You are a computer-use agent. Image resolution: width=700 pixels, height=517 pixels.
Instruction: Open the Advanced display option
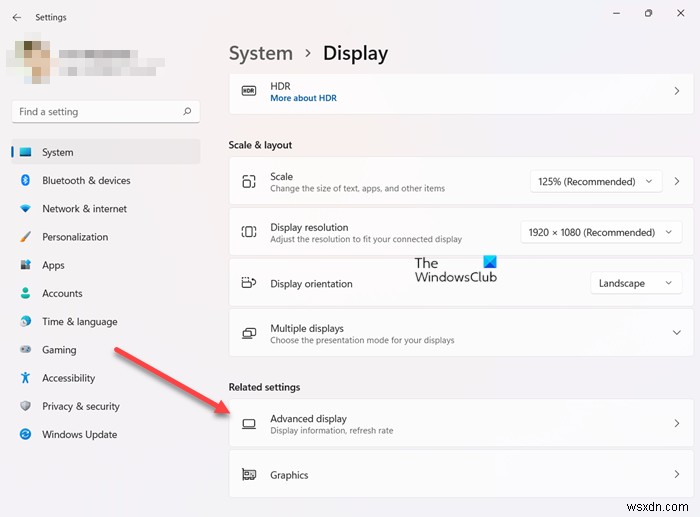tap(461, 423)
